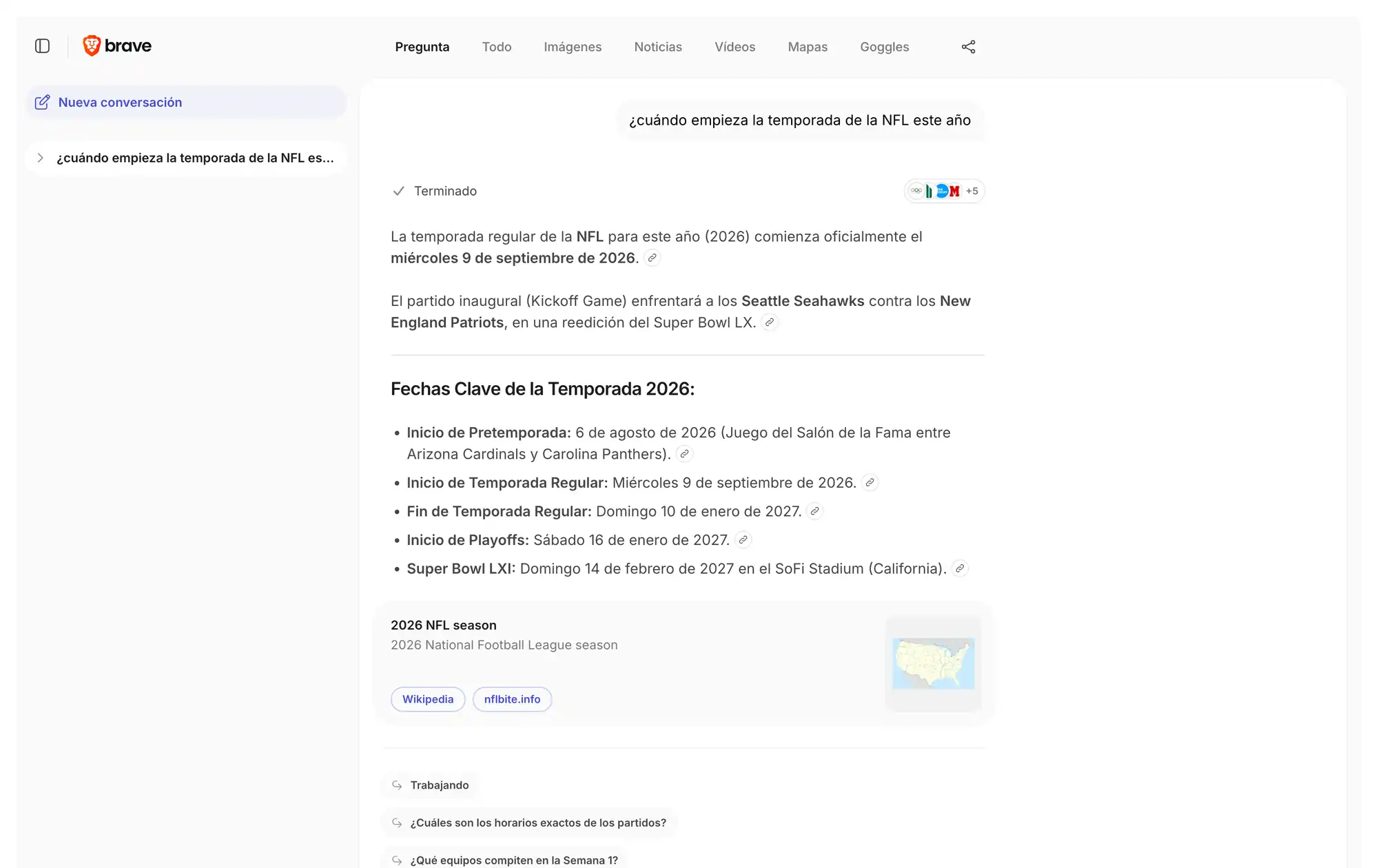Viewport: 1378px width, 868px height.
Task: Select follow-up '¿Cuáles son los horarios exactos'
Action: coord(529,823)
